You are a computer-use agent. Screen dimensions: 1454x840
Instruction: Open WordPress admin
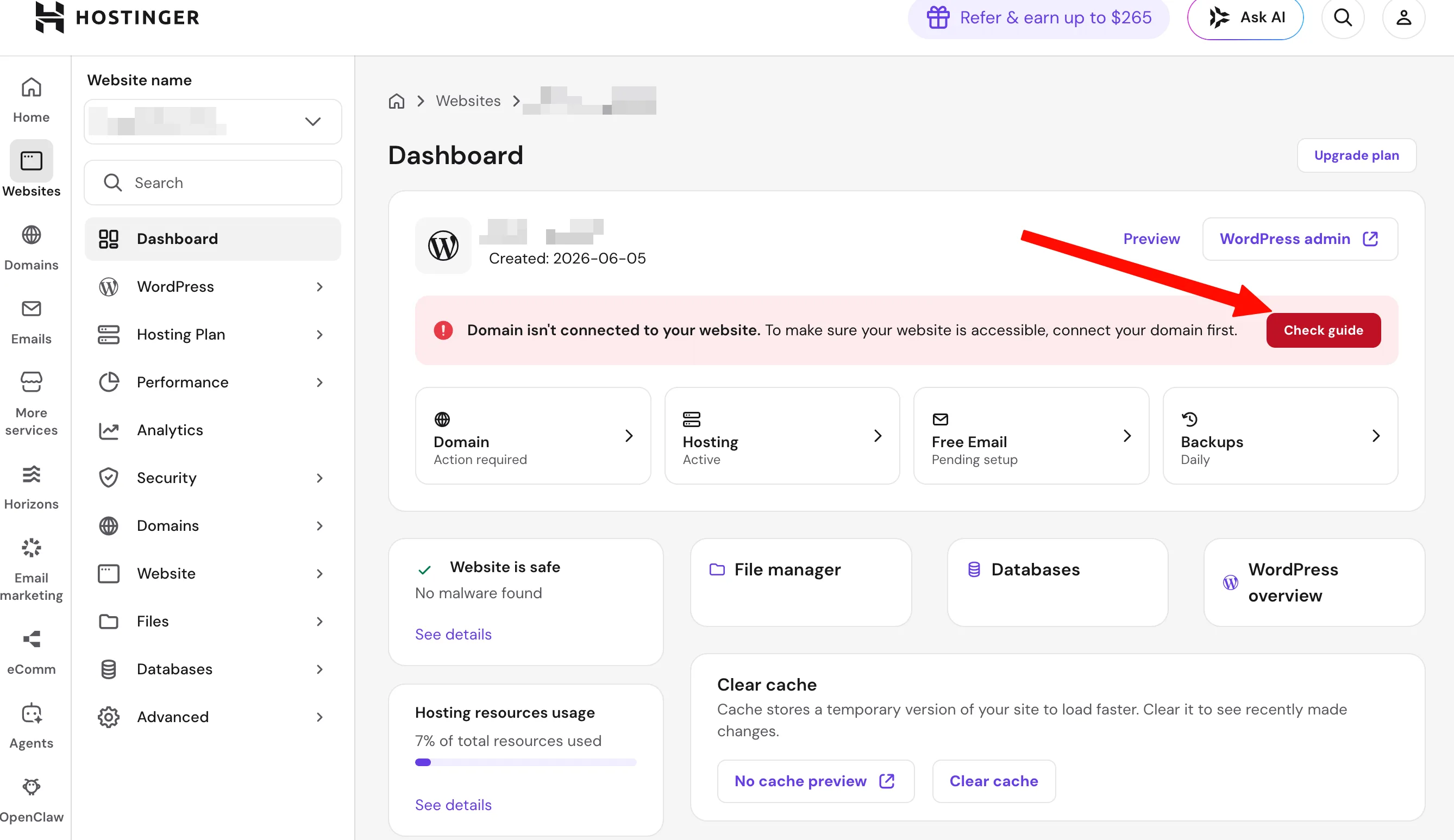click(x=1300, y=239)
